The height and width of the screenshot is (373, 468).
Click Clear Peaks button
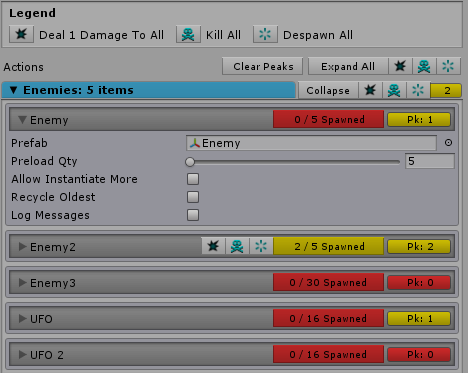coord(263,66)
